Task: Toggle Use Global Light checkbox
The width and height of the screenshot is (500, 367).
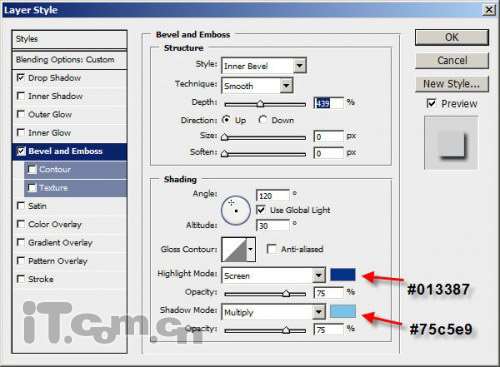Action: [261, 210]
